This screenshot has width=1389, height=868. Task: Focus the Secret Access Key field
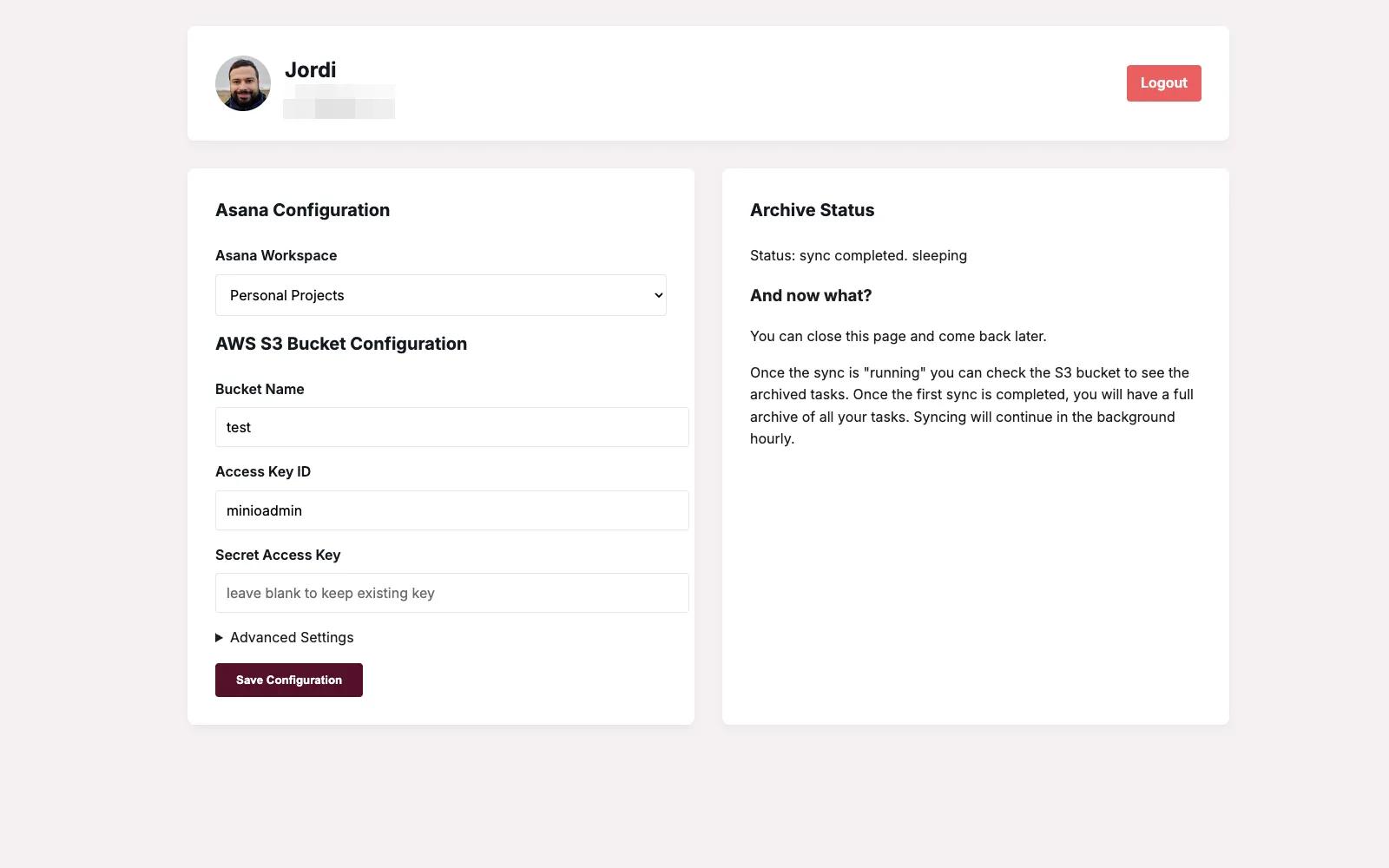451,593
